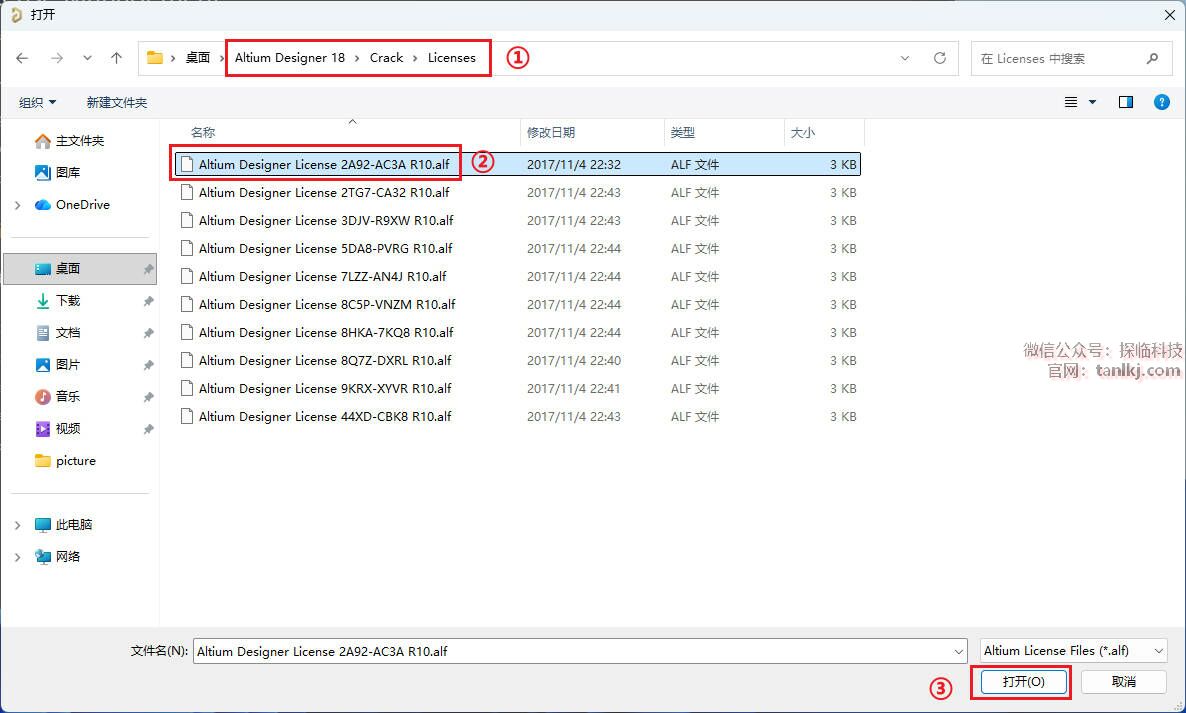
Task: Select Altium Designer 18 breadcrumb
Action: pos(290,57)
